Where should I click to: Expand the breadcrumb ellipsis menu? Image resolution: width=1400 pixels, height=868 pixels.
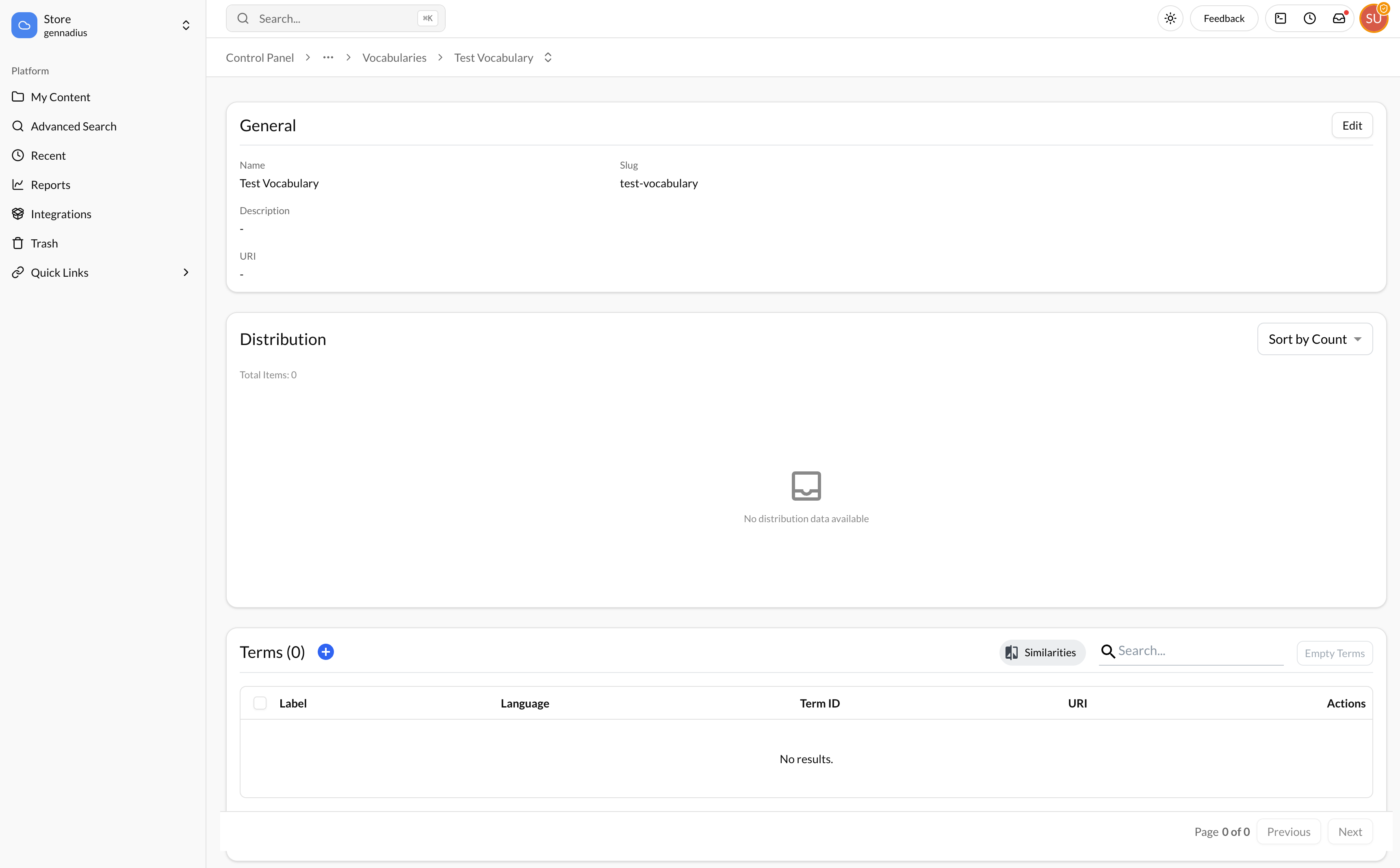click(x=327, y=57)
